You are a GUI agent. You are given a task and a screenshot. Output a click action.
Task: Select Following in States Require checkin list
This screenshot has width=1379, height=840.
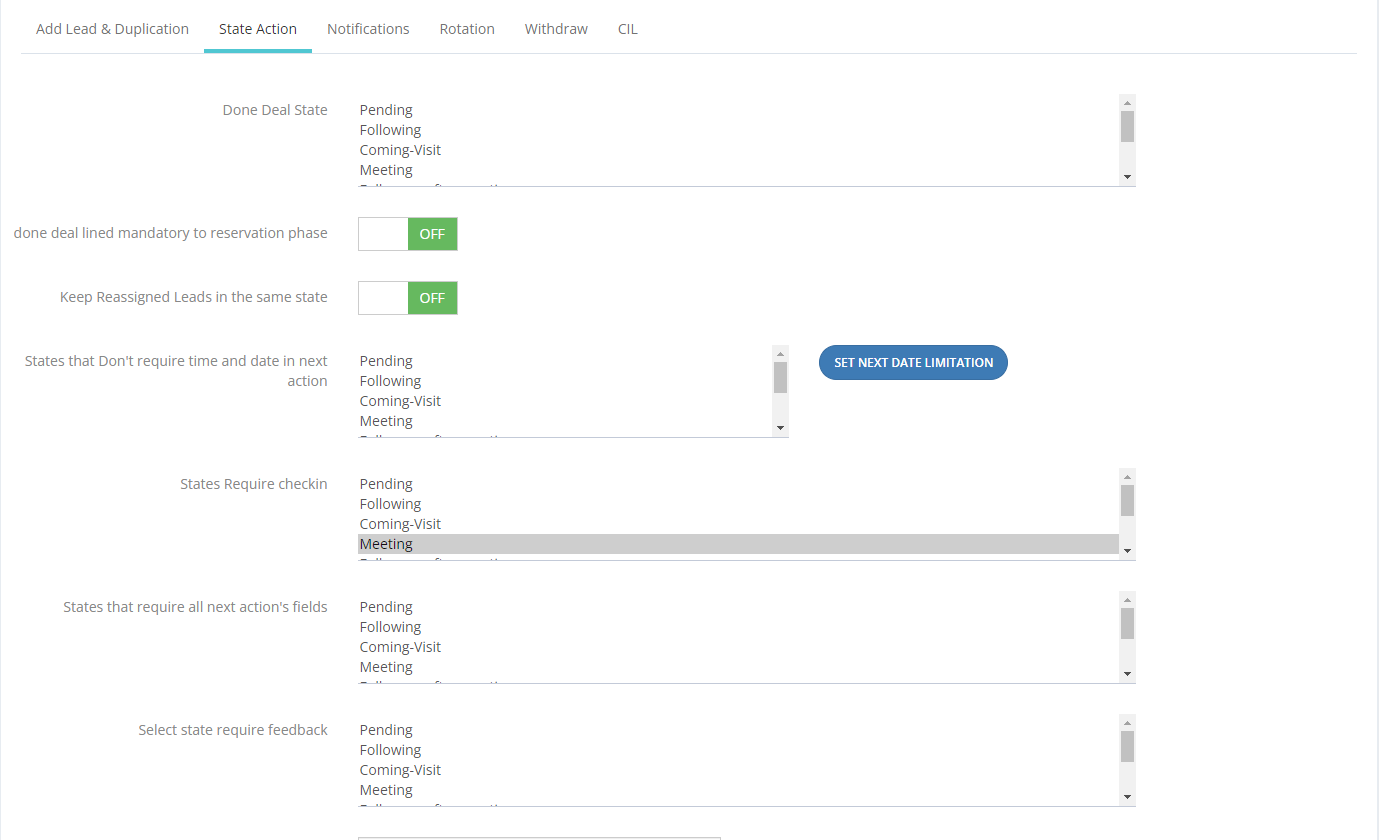coord(738,504)
